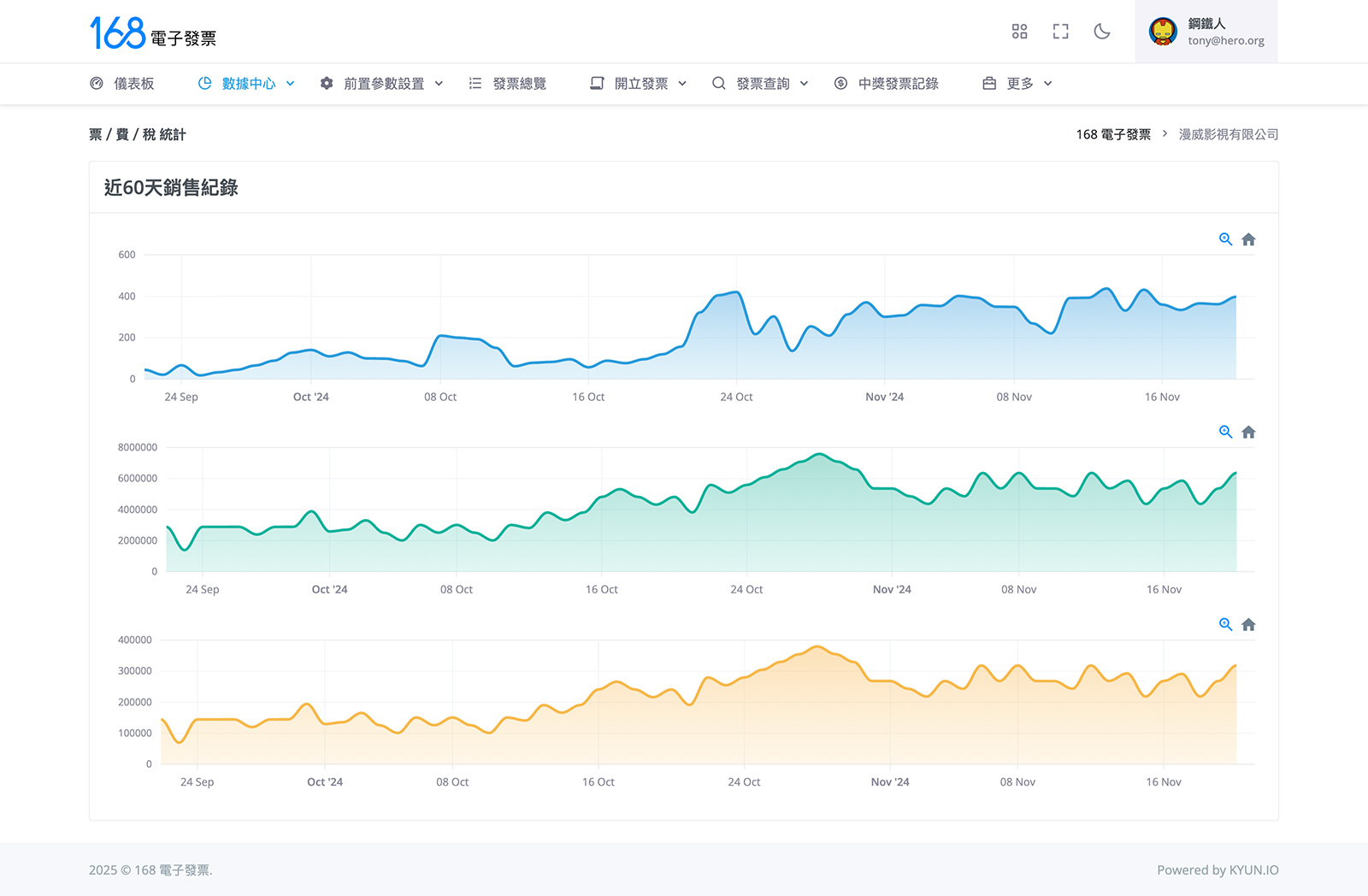Open the apps grid icon in header

(1019, 32)
